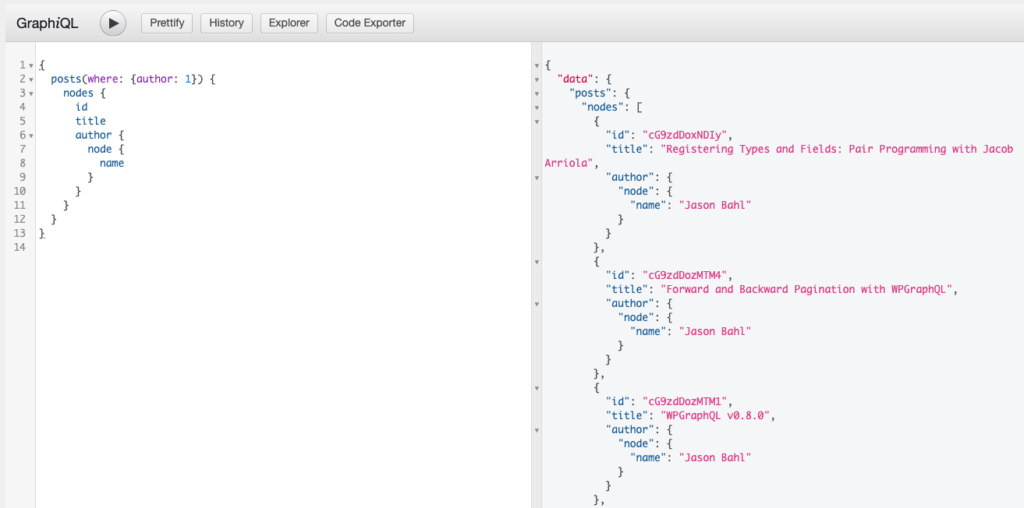Collapse the "posts" object in the response
Image resolution: width=1024 pixels, height=508 pixels.
click(538, 93)
